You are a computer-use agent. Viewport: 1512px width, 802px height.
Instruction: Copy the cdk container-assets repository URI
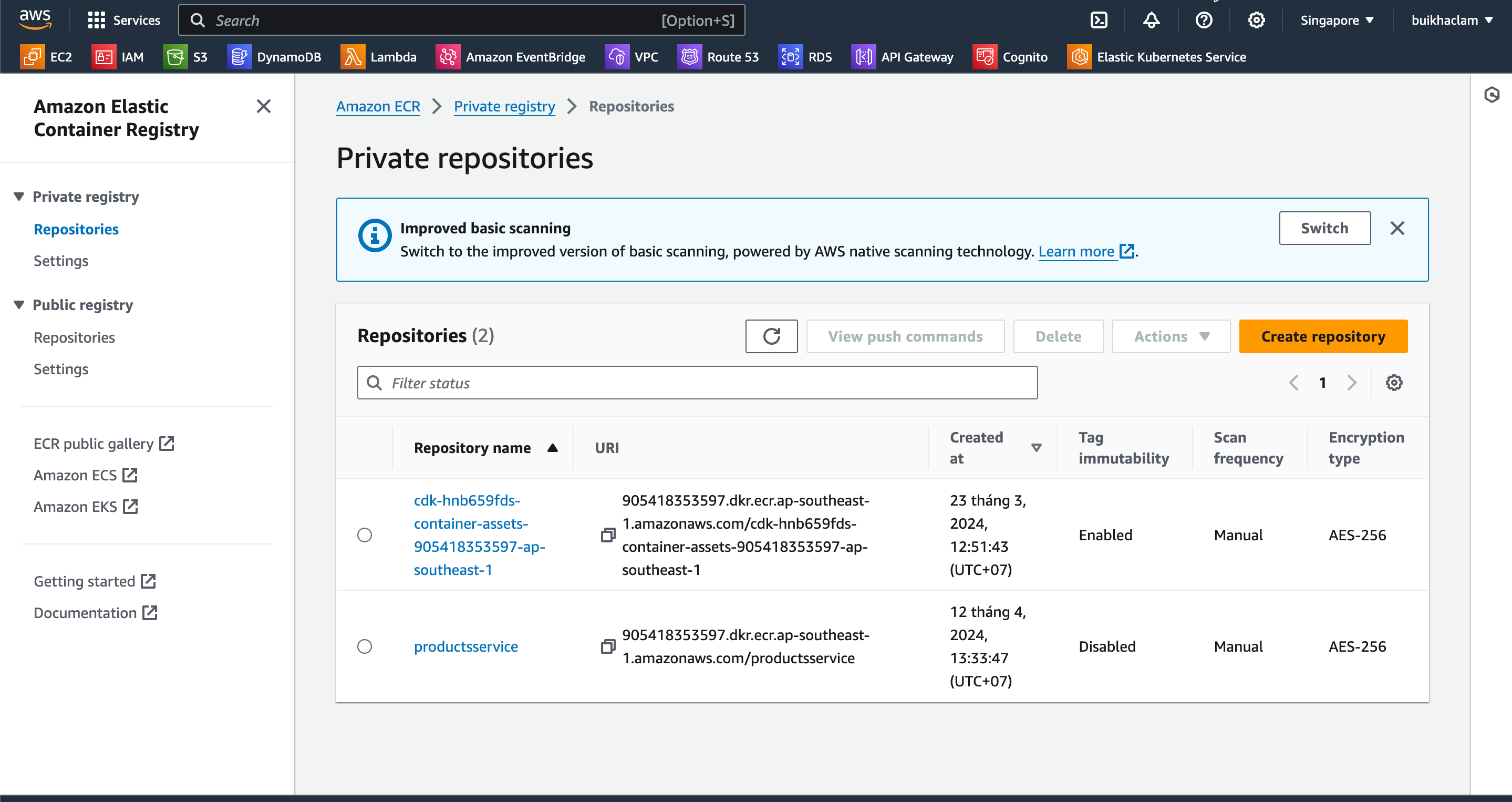[608, 535]
